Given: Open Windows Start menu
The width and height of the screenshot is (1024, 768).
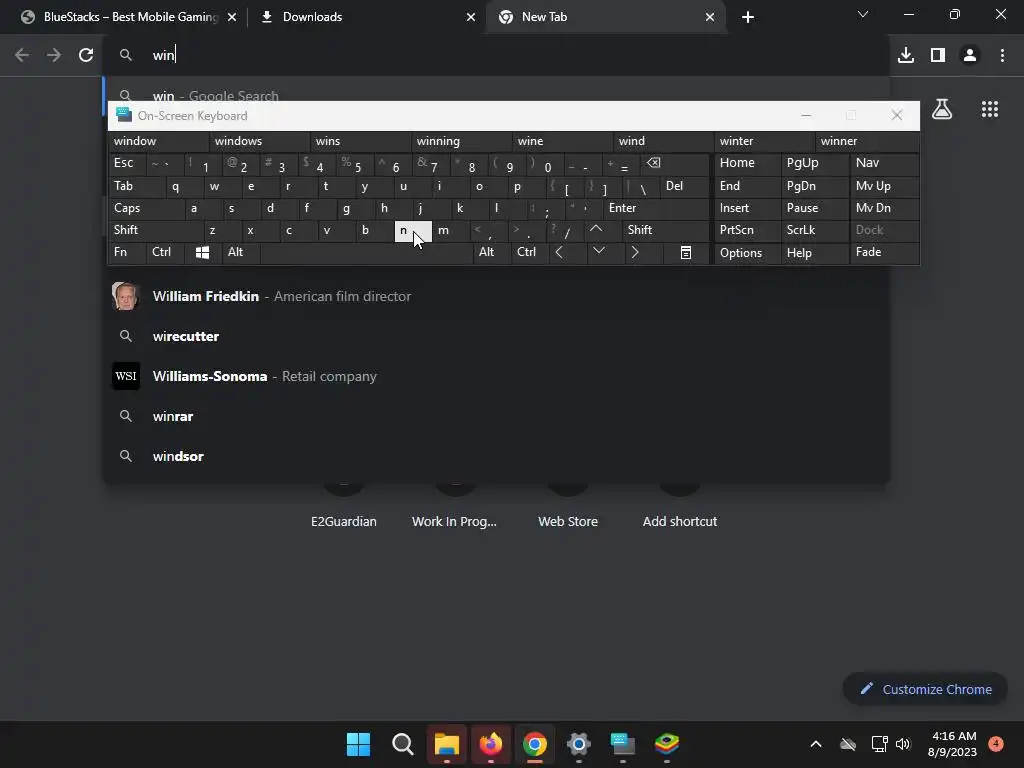Looking at the screenshot, I should pos(358,744).
